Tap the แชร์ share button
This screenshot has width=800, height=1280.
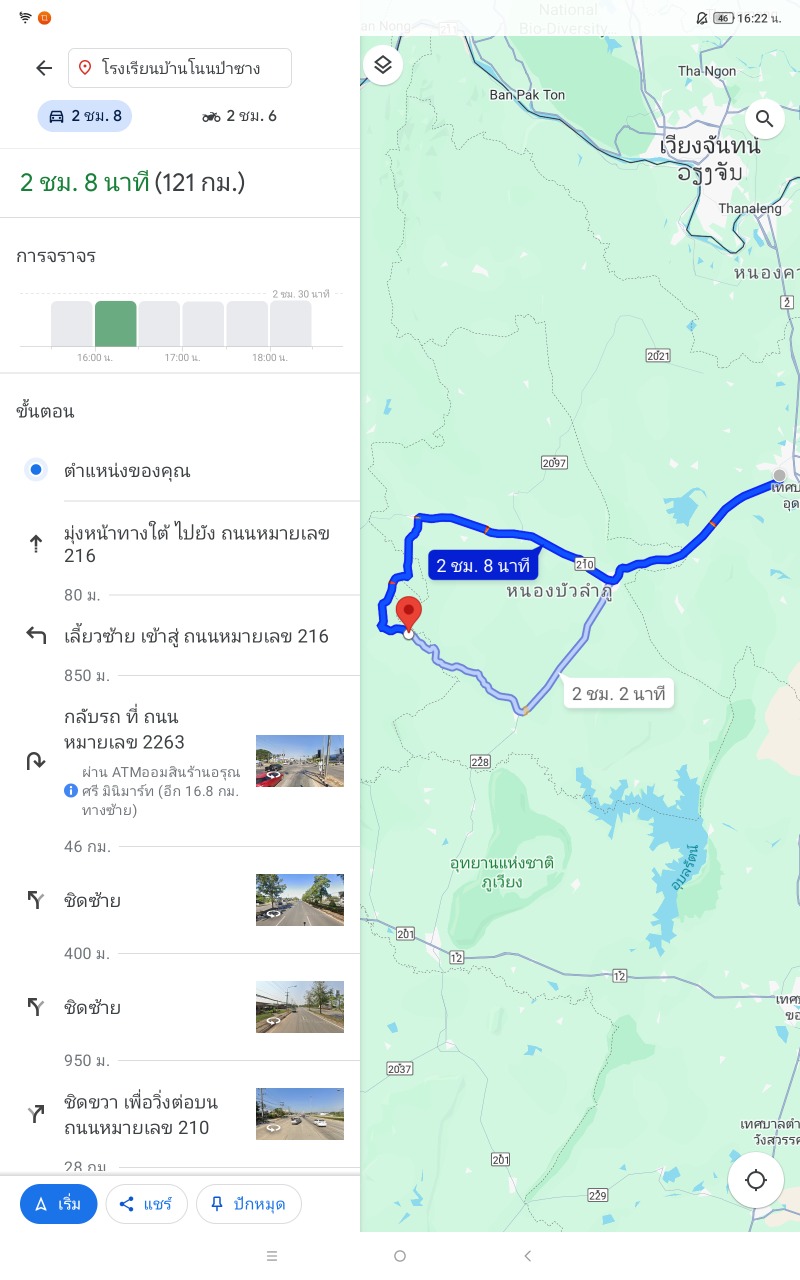[146, 1204]
